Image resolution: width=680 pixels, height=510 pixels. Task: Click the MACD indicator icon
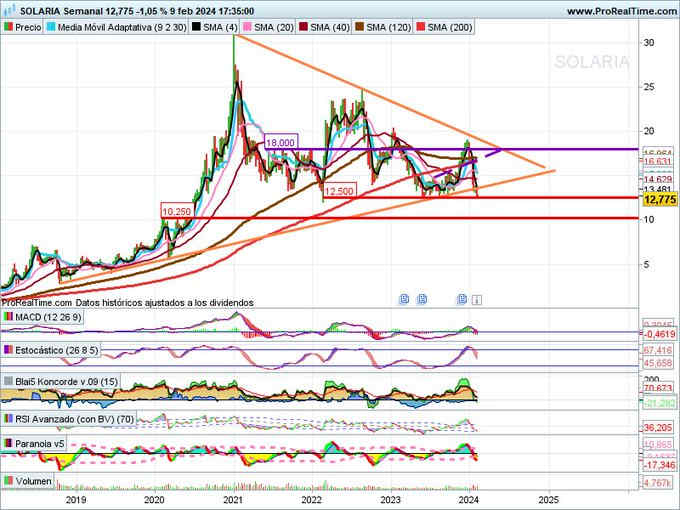tap(8, 317)
